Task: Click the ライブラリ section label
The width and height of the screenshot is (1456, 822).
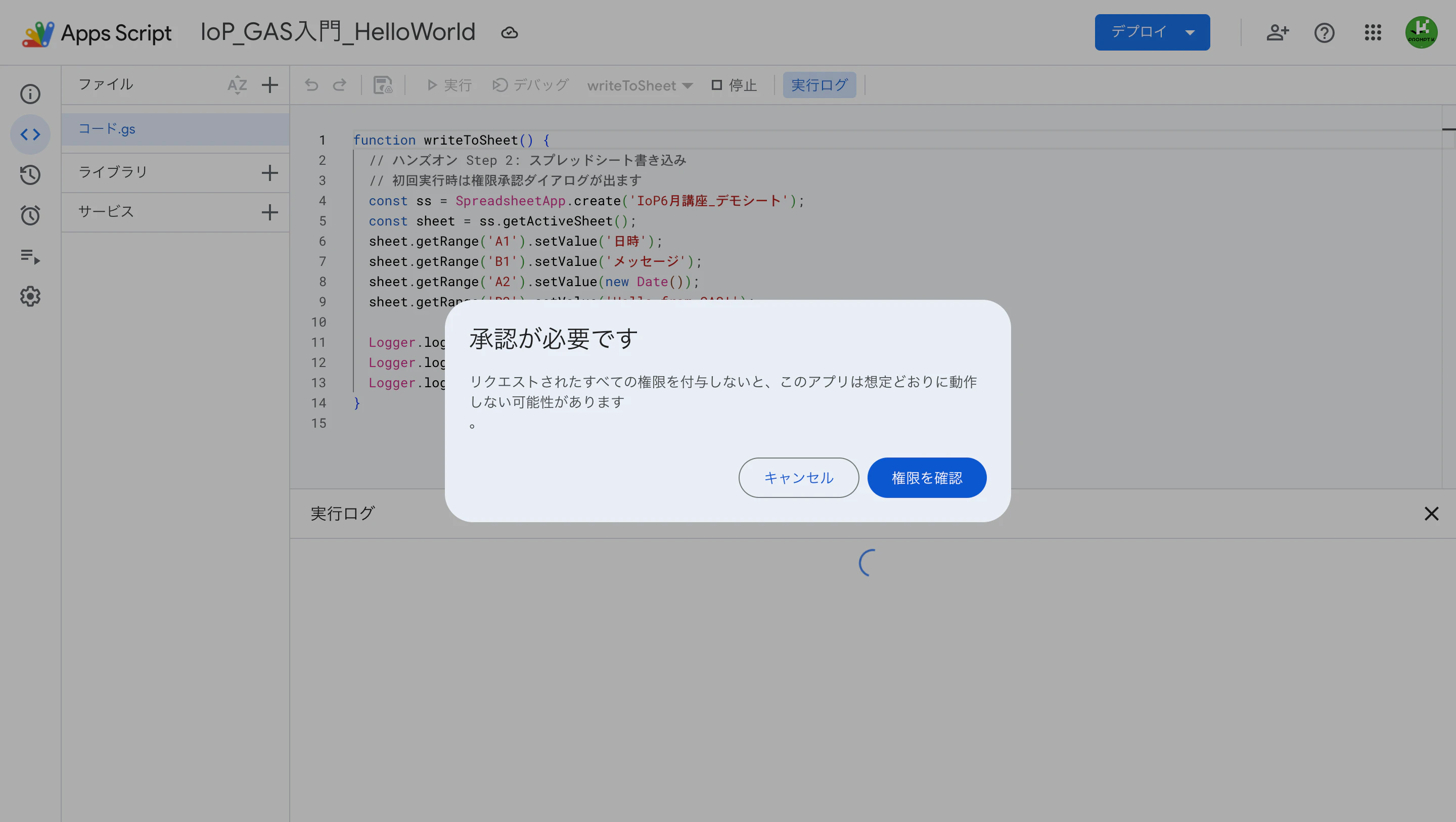Action: (112, 172)
